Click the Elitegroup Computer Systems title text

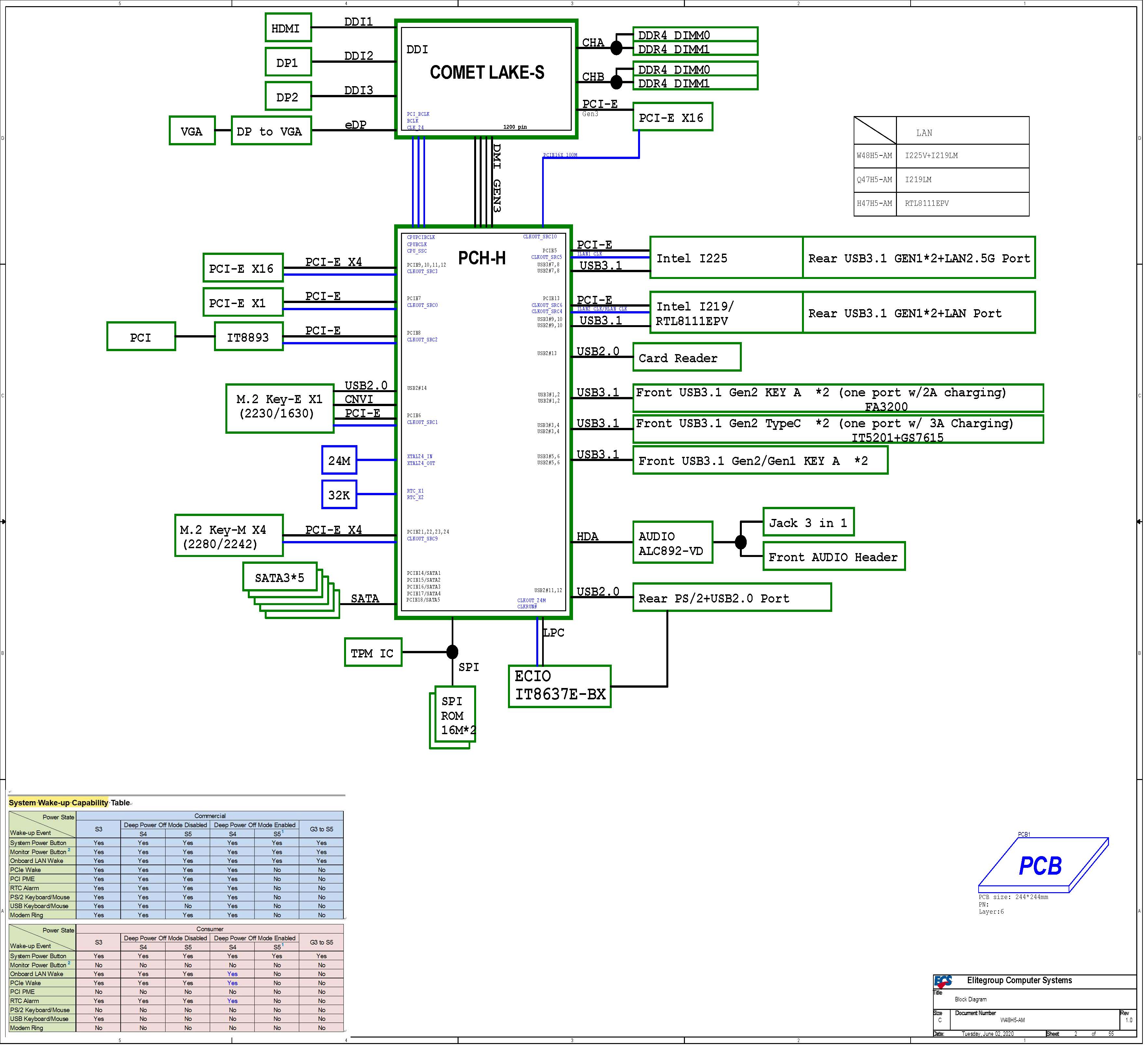coord(1019,980)
